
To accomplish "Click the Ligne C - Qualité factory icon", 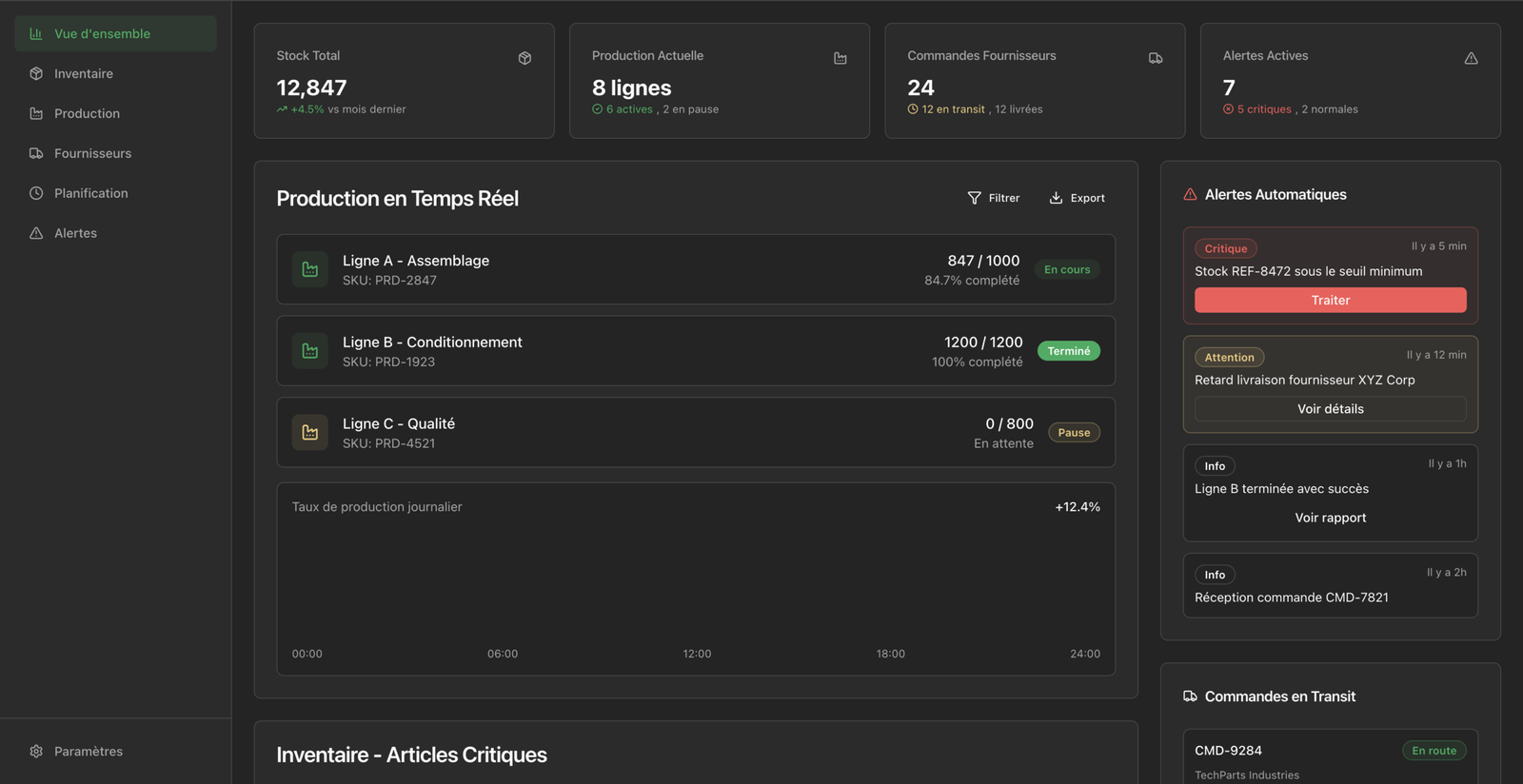I will point(310,432).
